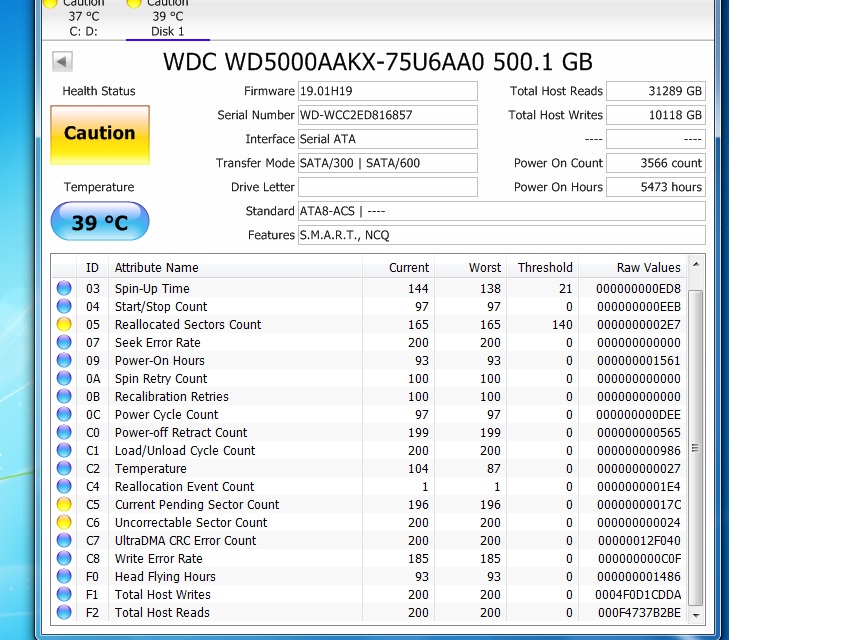Viewport: 864px width, 640px height.
Task: Click blue status icon for F1 Total Host Writes
Action: (64, 594)
